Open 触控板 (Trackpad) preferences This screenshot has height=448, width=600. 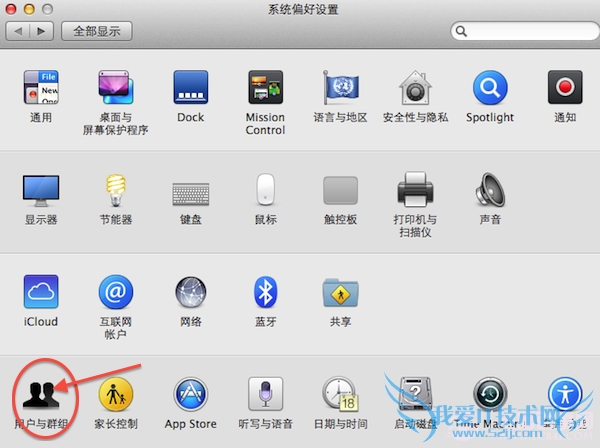coord(341,190)
